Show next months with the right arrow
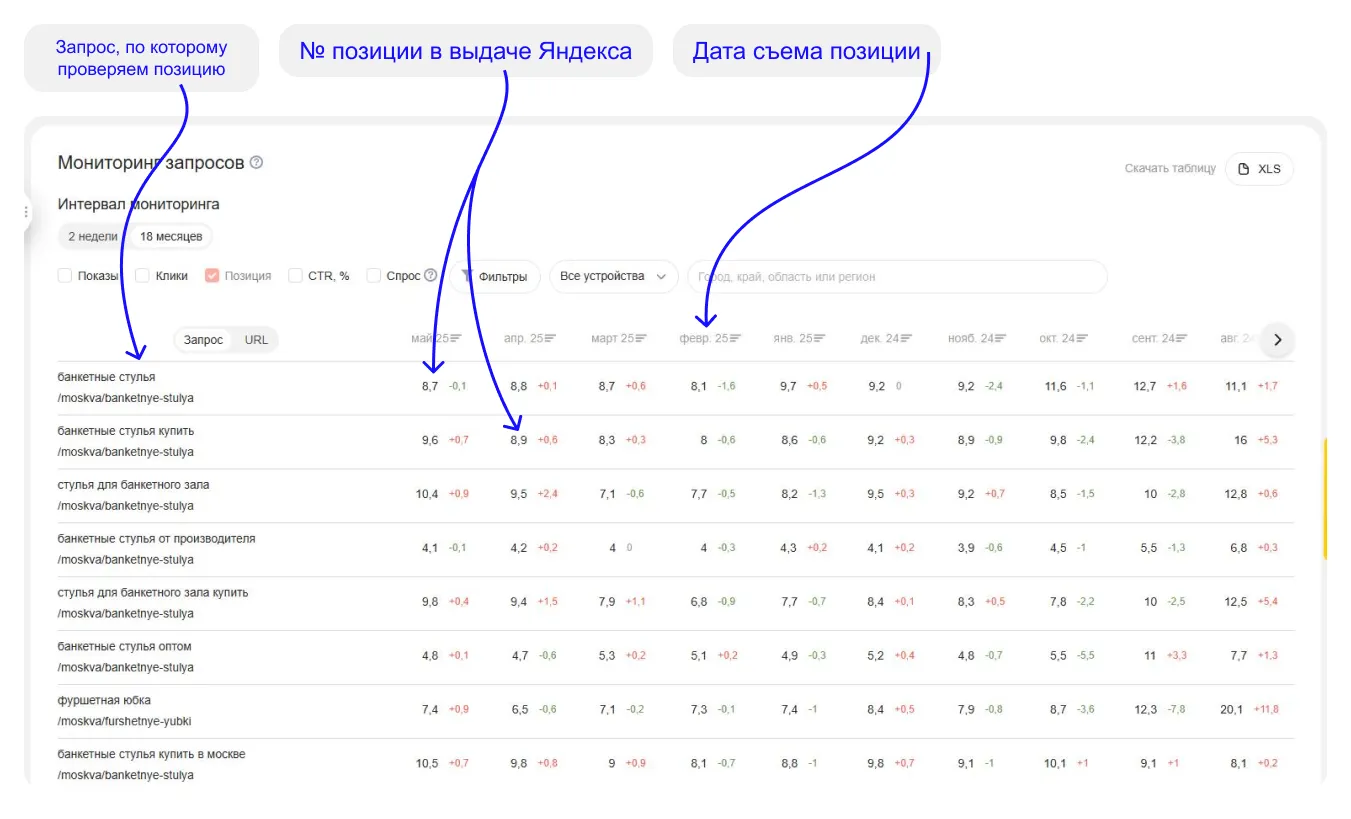The width and height of the screenshot is (1351, 819). [1277, 340]
